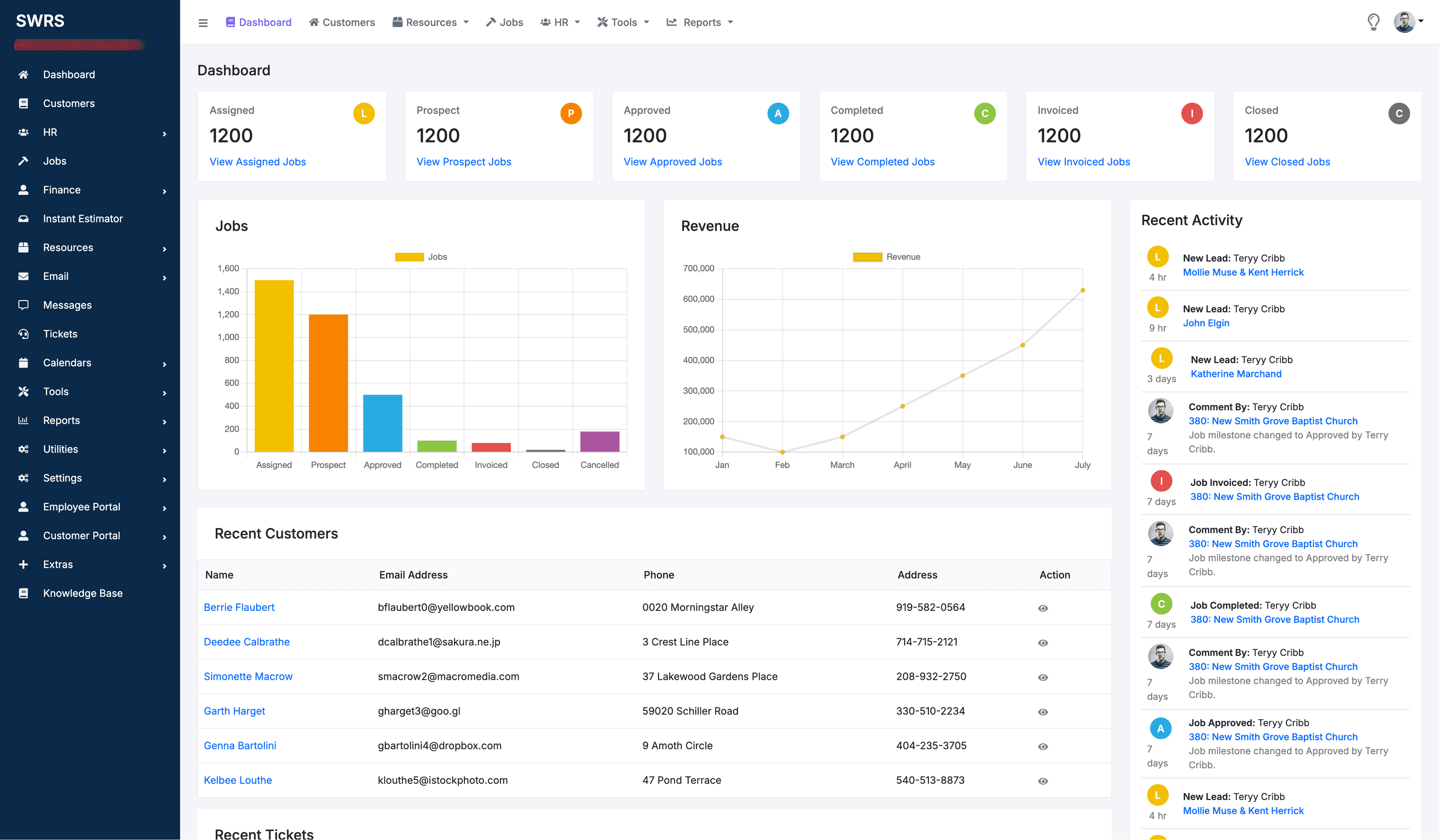Open the Katherine Marchand lead link
Screen dimensions: 1440x840
tap(1236, 374)
